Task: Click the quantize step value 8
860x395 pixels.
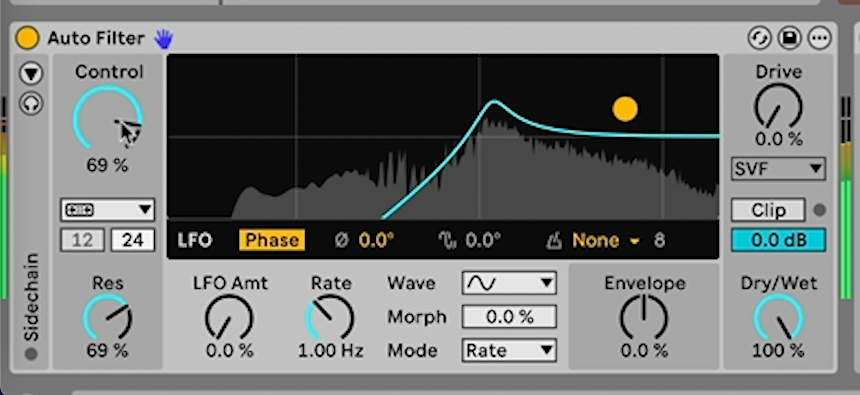Action: 659,240
